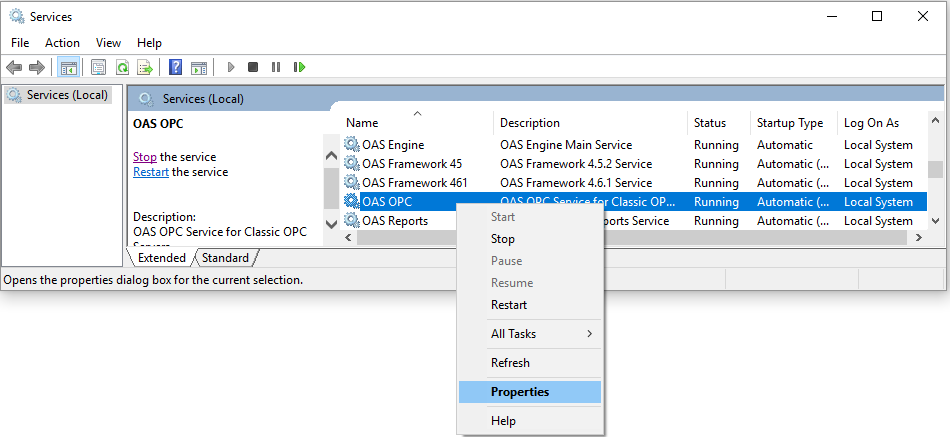The height and width of the screenshot is (437, 950).
Task: Click the Stop the service link
Action: pos(145,157)
